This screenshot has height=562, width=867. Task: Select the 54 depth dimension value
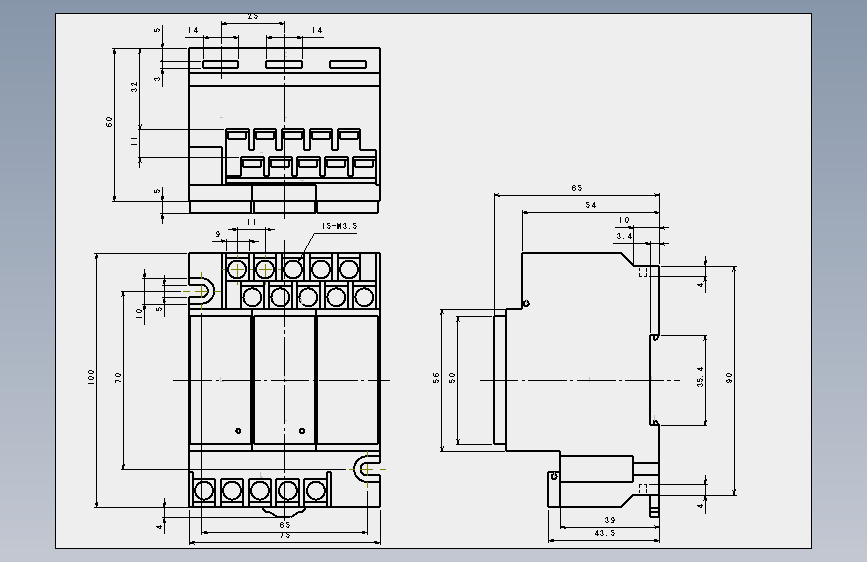591,205
